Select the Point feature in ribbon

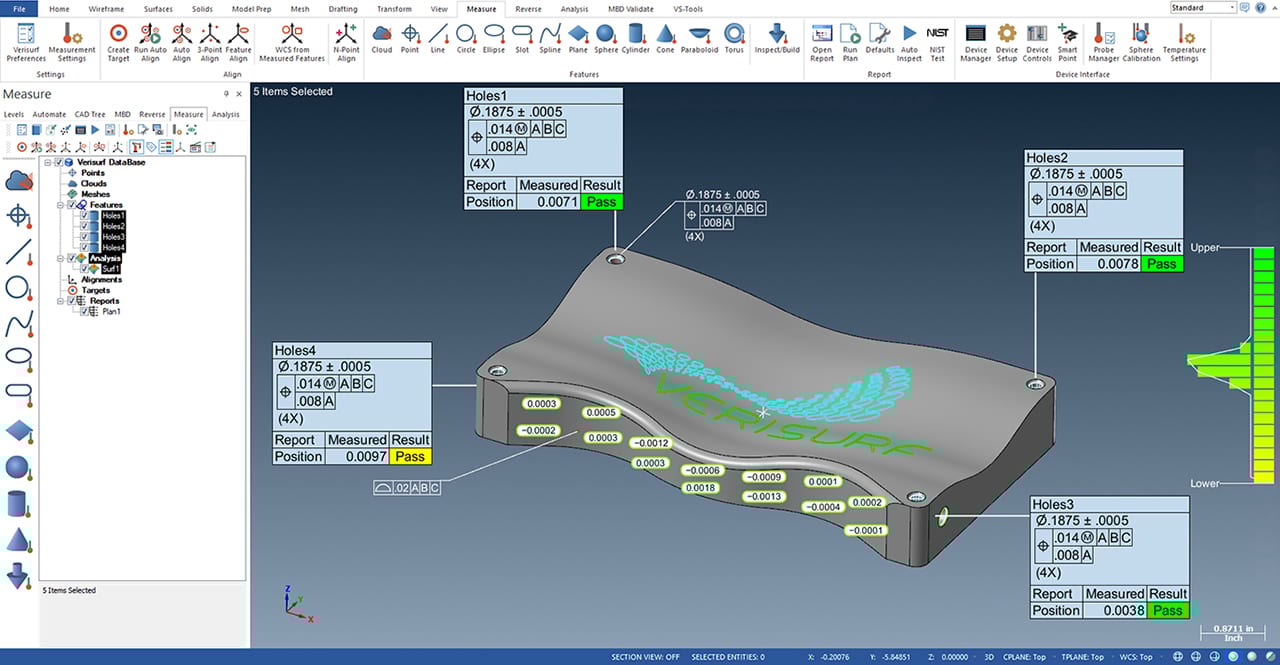[410, 40]
